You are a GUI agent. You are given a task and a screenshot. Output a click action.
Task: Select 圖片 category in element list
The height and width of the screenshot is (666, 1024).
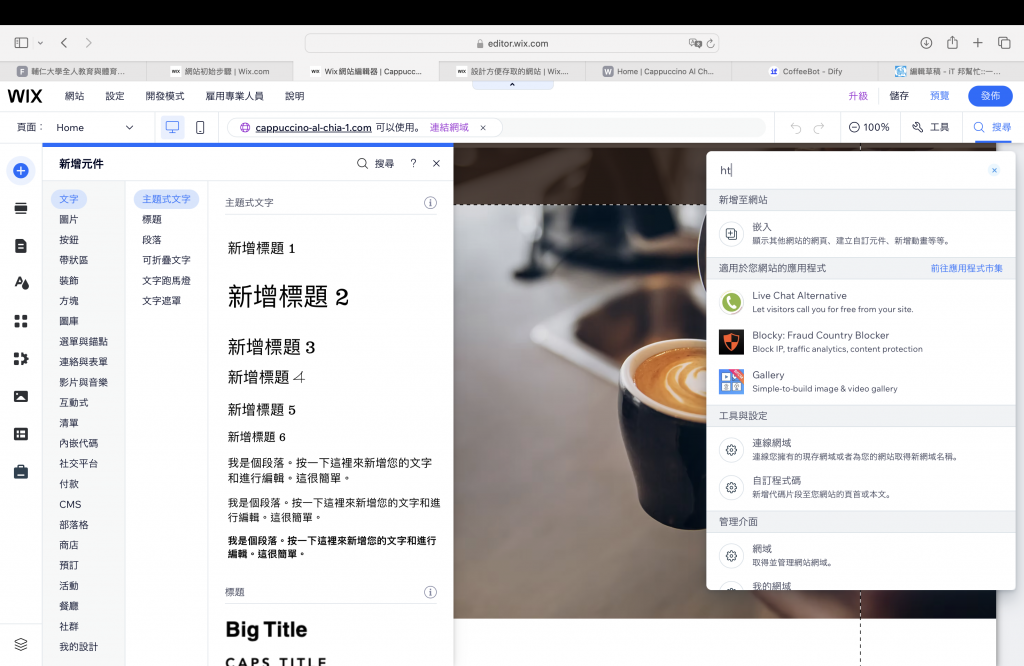69,219
